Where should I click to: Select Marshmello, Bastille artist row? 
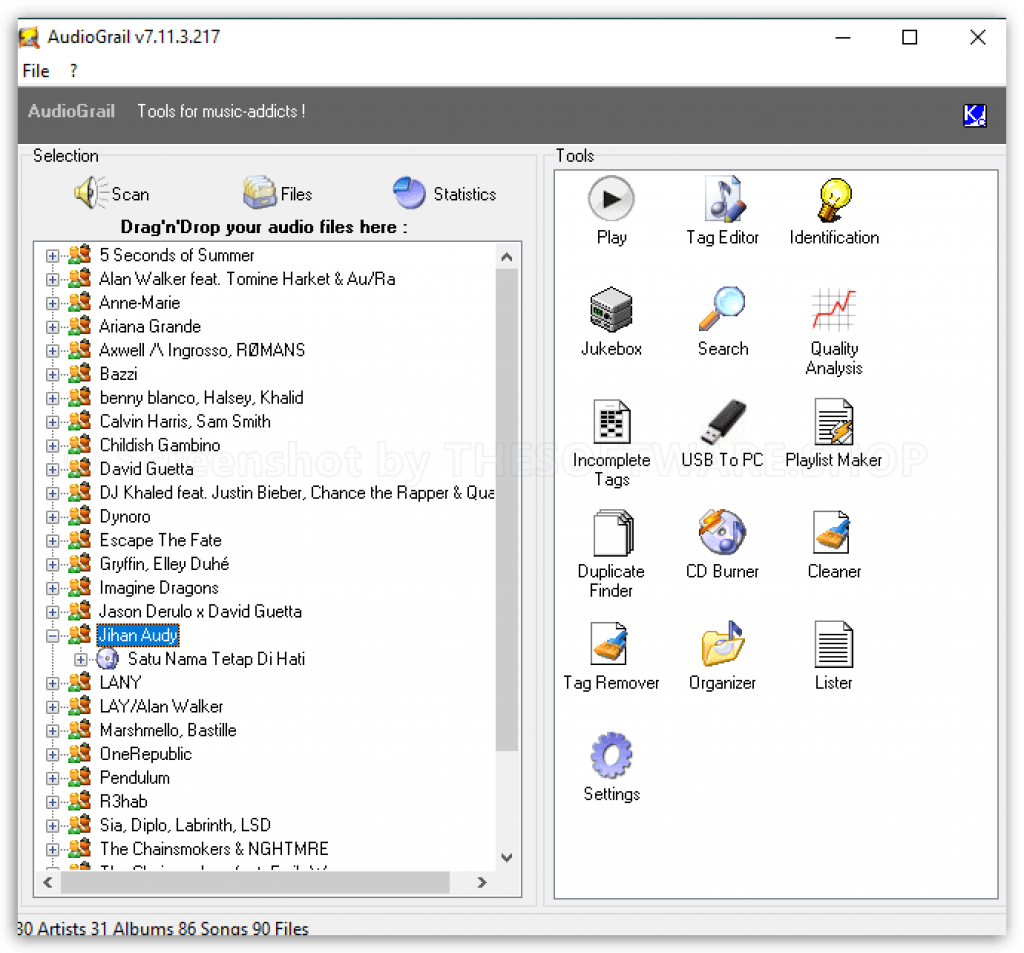(168, 731)
